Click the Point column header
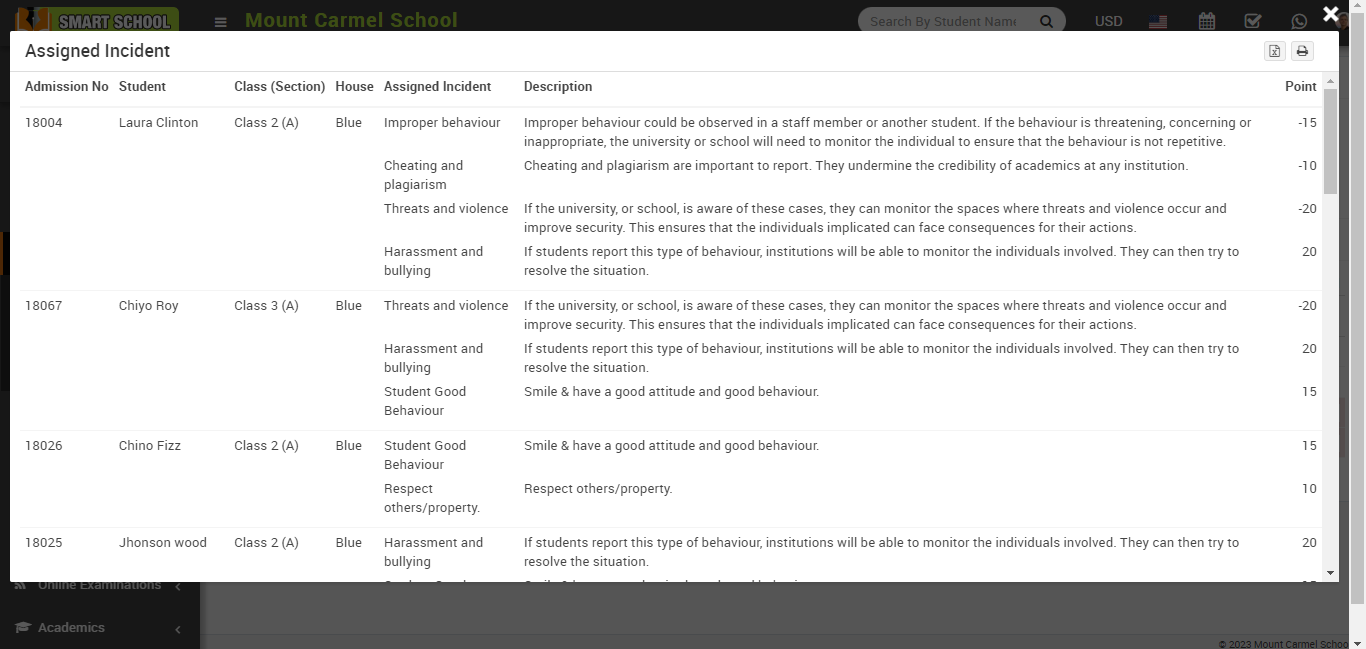This screenshot has height=649, width=1366. [1300, 87]
